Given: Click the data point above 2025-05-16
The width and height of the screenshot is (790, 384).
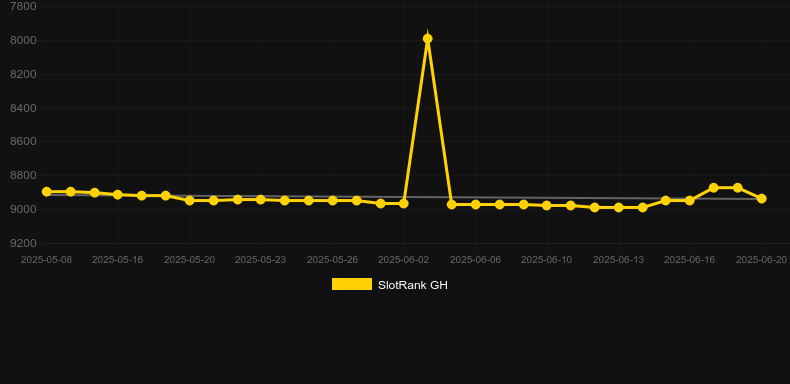Looking at the screenshot, I should point(118,195).
